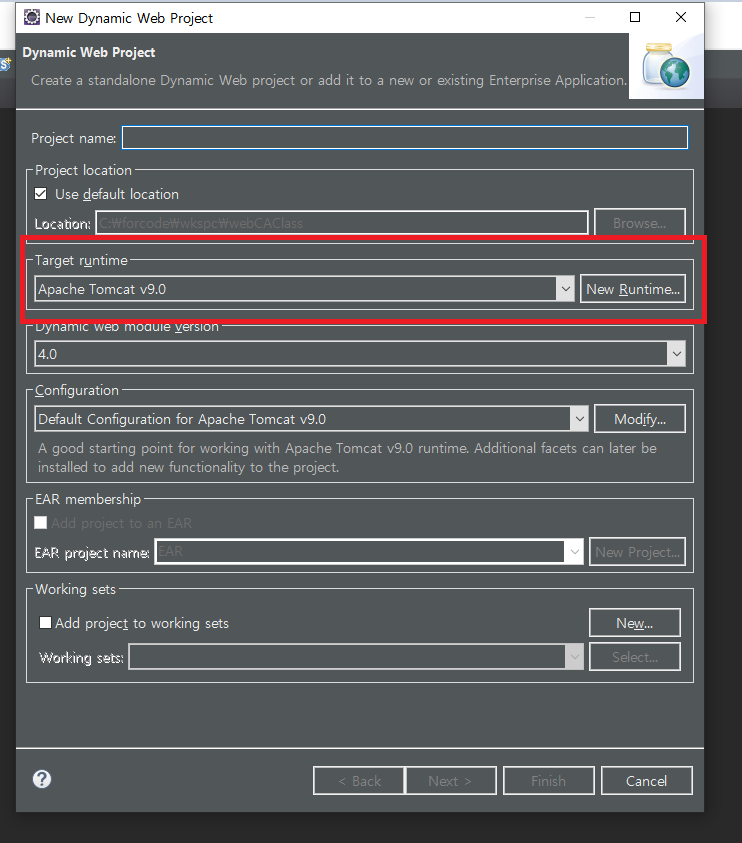
Task: Click the New... working set button
Action: tap(635, 623)
